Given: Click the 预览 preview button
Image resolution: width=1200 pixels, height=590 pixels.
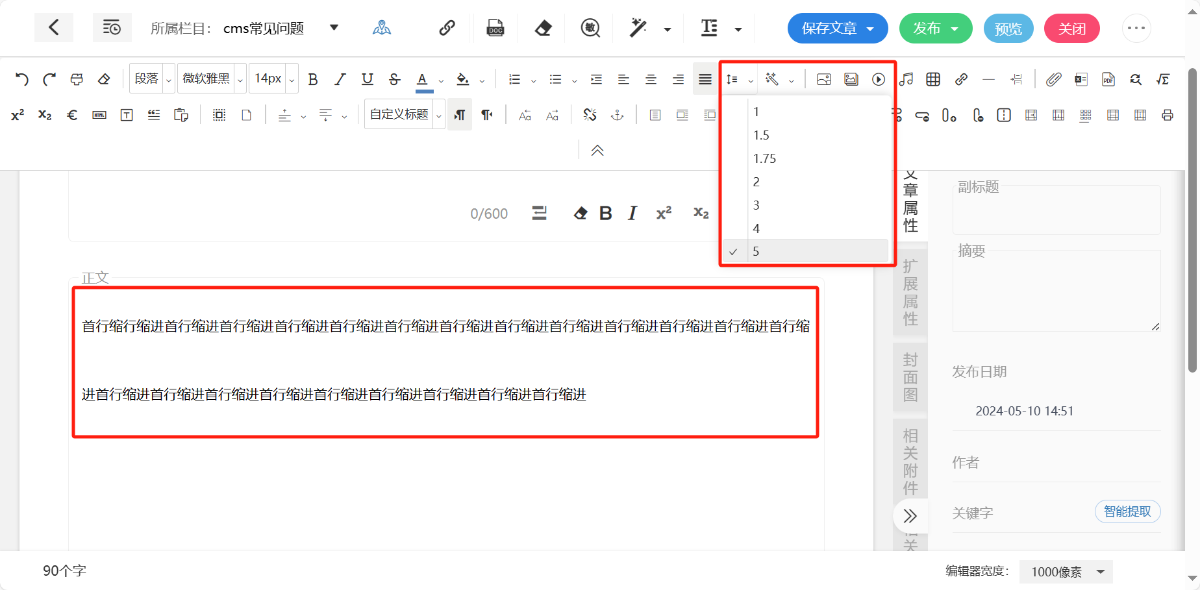Looking at the screenshot, I should 1008,28.
